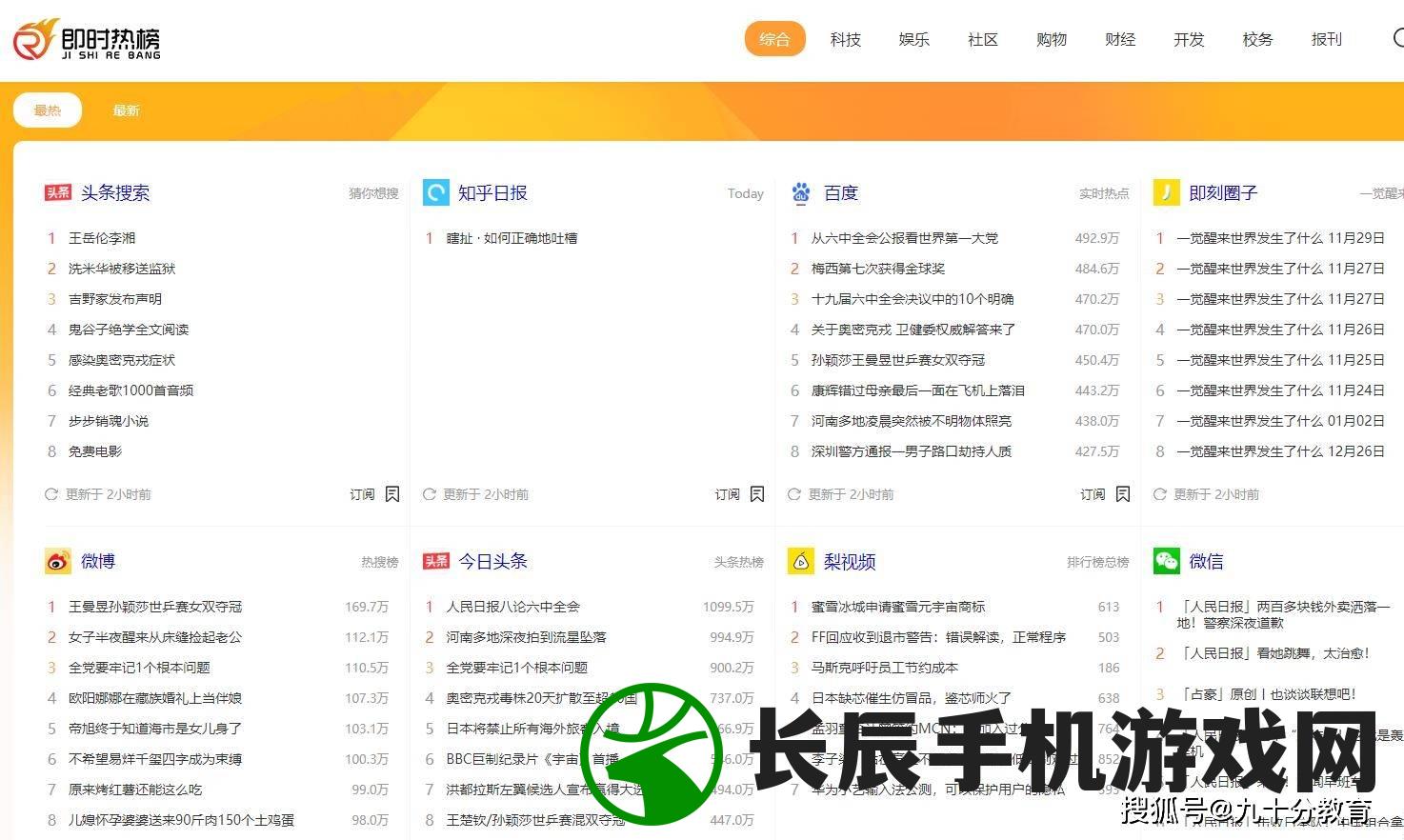Switch to the 科技 tab

tap(845, 39)
